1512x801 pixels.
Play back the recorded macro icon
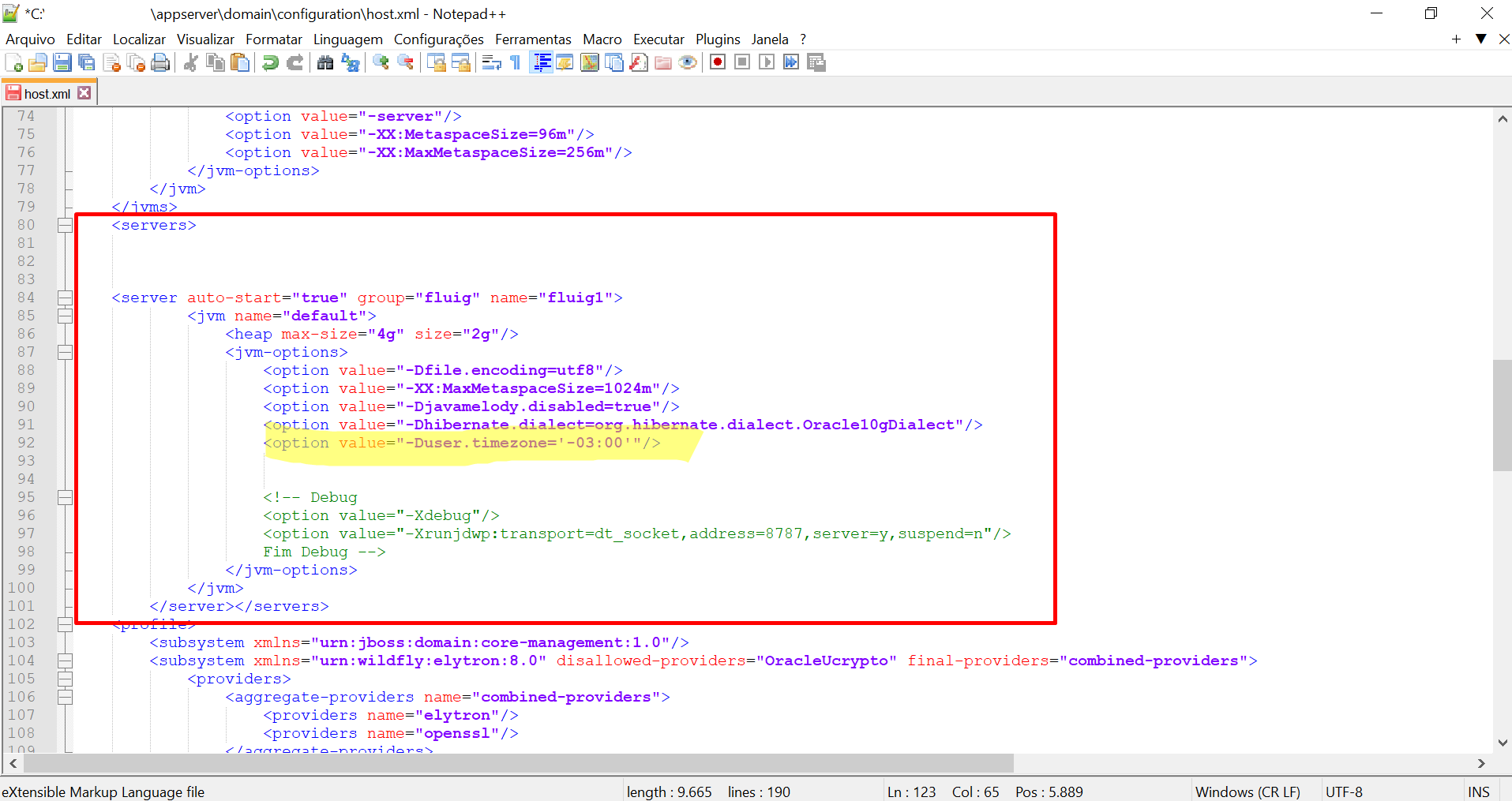click(x=766, y=62)
